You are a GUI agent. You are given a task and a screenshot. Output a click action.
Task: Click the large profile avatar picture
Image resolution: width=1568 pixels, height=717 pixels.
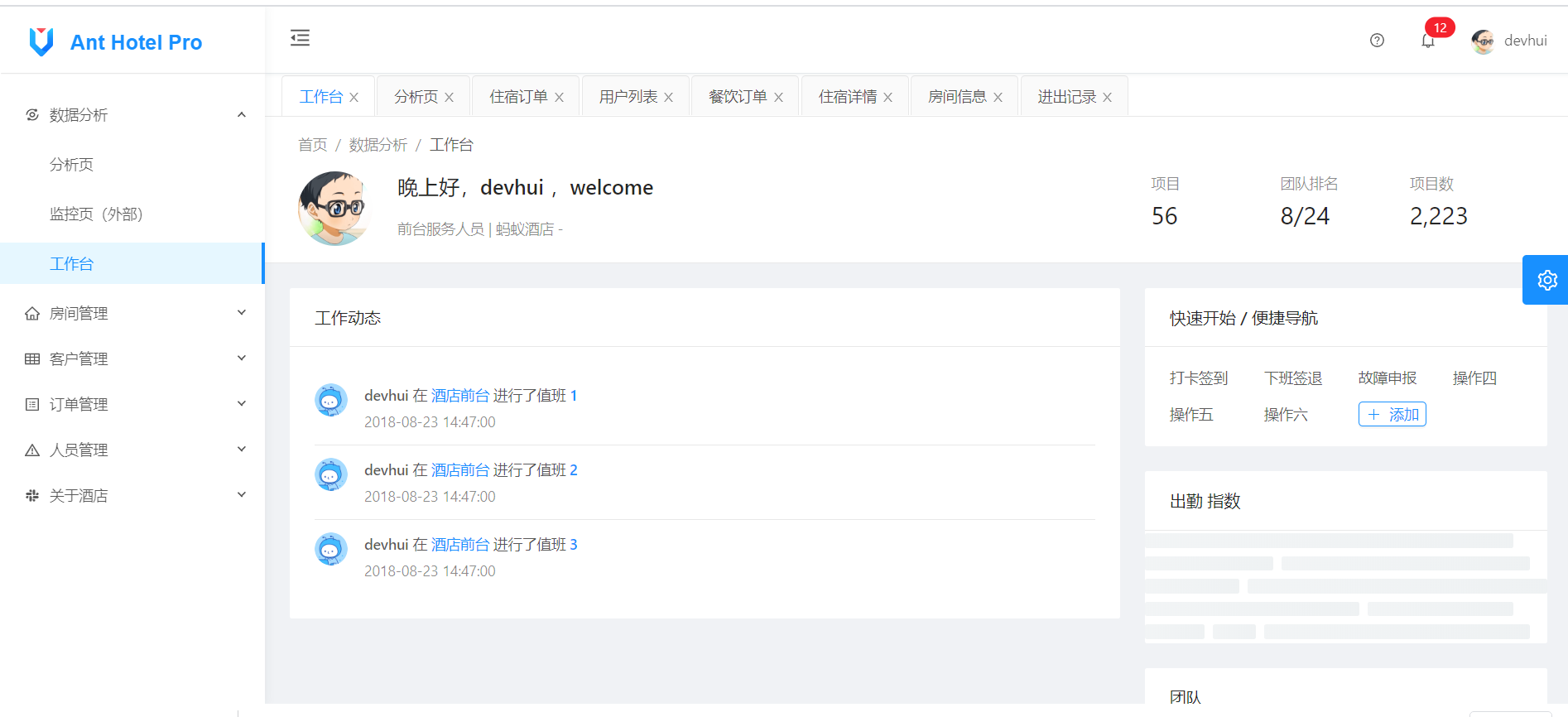point(334,209)
